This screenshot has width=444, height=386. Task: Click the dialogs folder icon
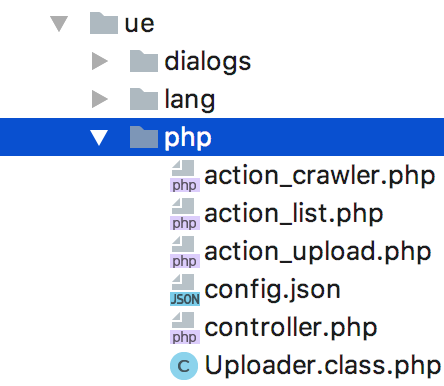click(144, 61)
